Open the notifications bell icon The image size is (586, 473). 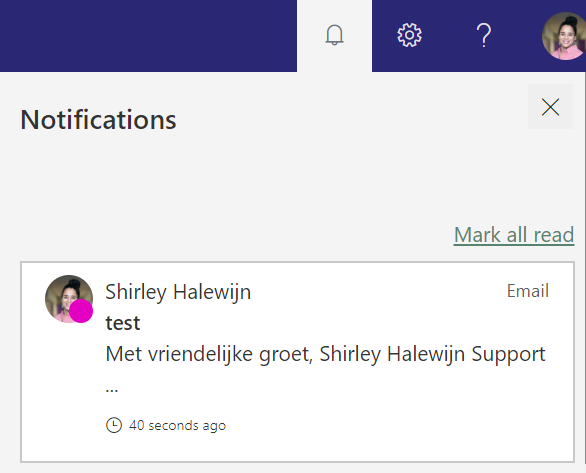pyautogui.click(x=334, y=35)
